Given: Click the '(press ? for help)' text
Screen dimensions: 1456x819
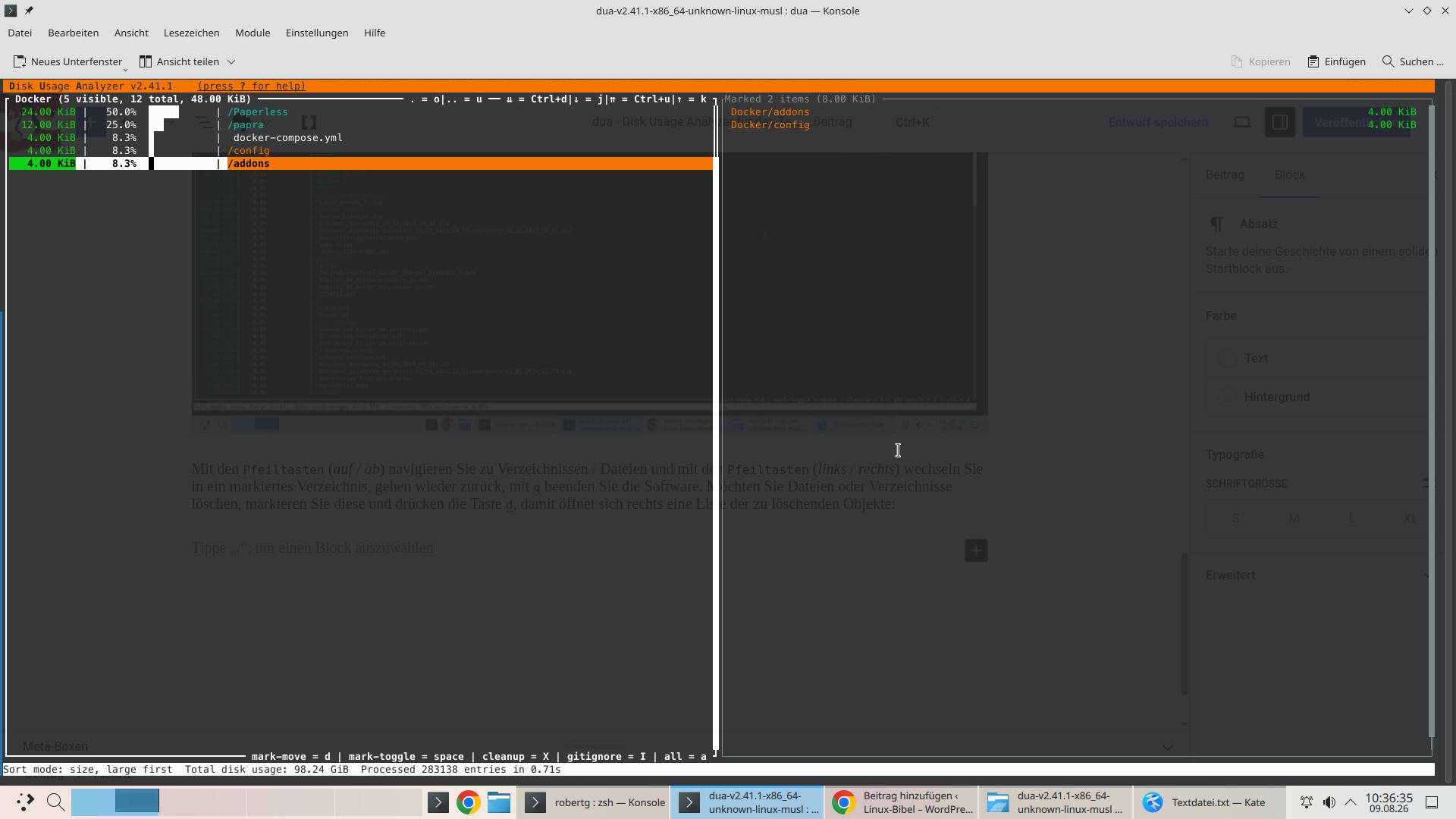Looking at the screenshot, I should pyautogui.click(x=252, y=86).
